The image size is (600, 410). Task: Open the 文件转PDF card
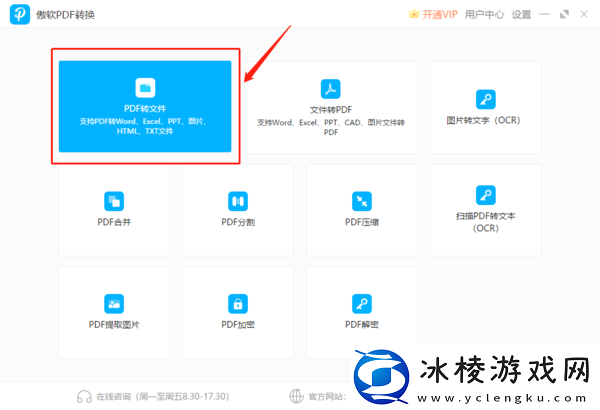click(x=331, y=108)
